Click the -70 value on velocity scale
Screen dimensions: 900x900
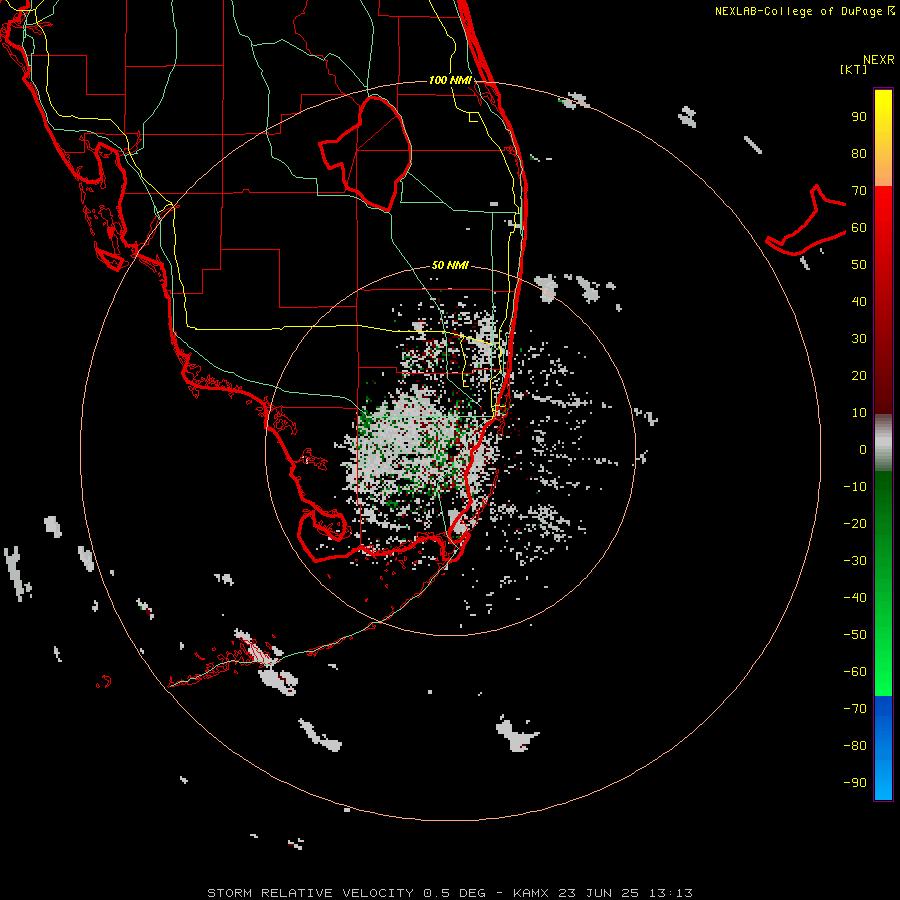(855, 709)
